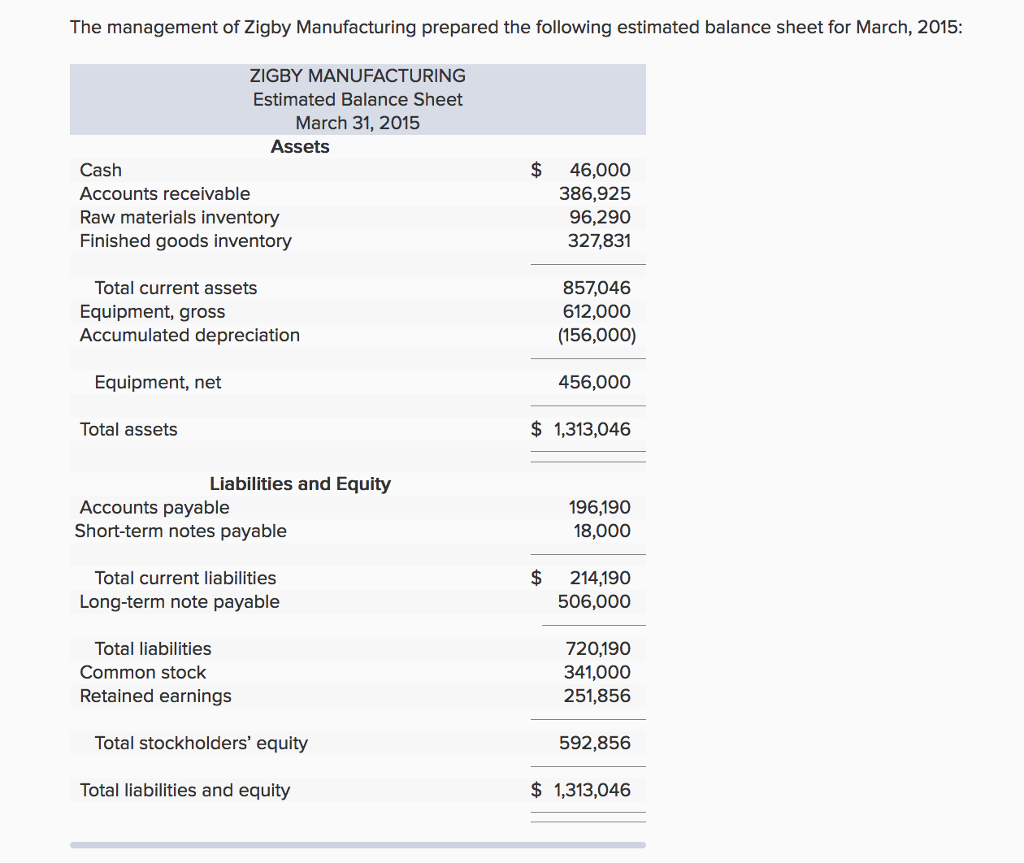
Task: Click the Cash amount 46,000
Action: 600,170
